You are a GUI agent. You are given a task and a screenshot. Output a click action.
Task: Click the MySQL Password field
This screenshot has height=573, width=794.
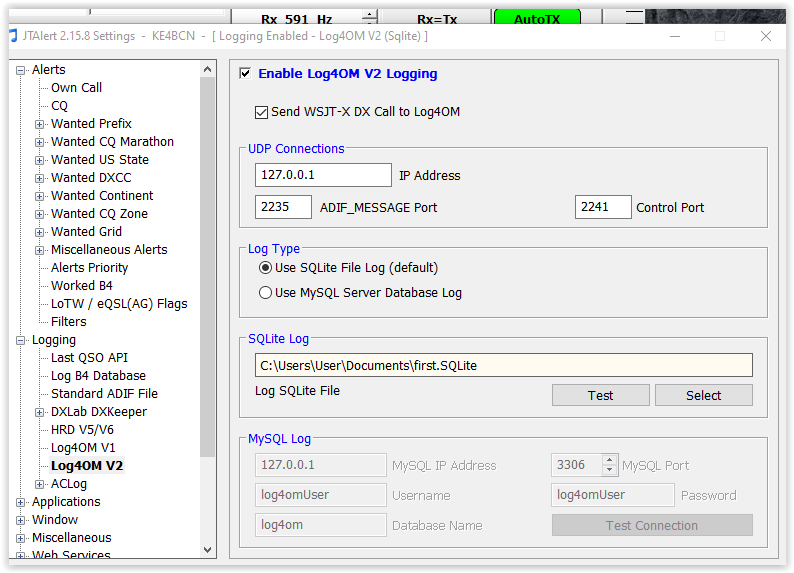(x=613, y=495)
